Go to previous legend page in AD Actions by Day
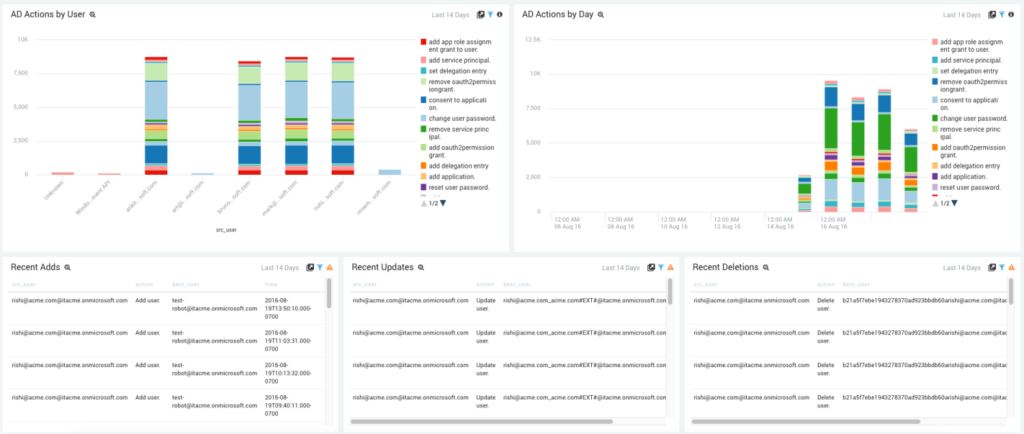Viewport: 1024px width, 434px height. click(x=934, y=203)
